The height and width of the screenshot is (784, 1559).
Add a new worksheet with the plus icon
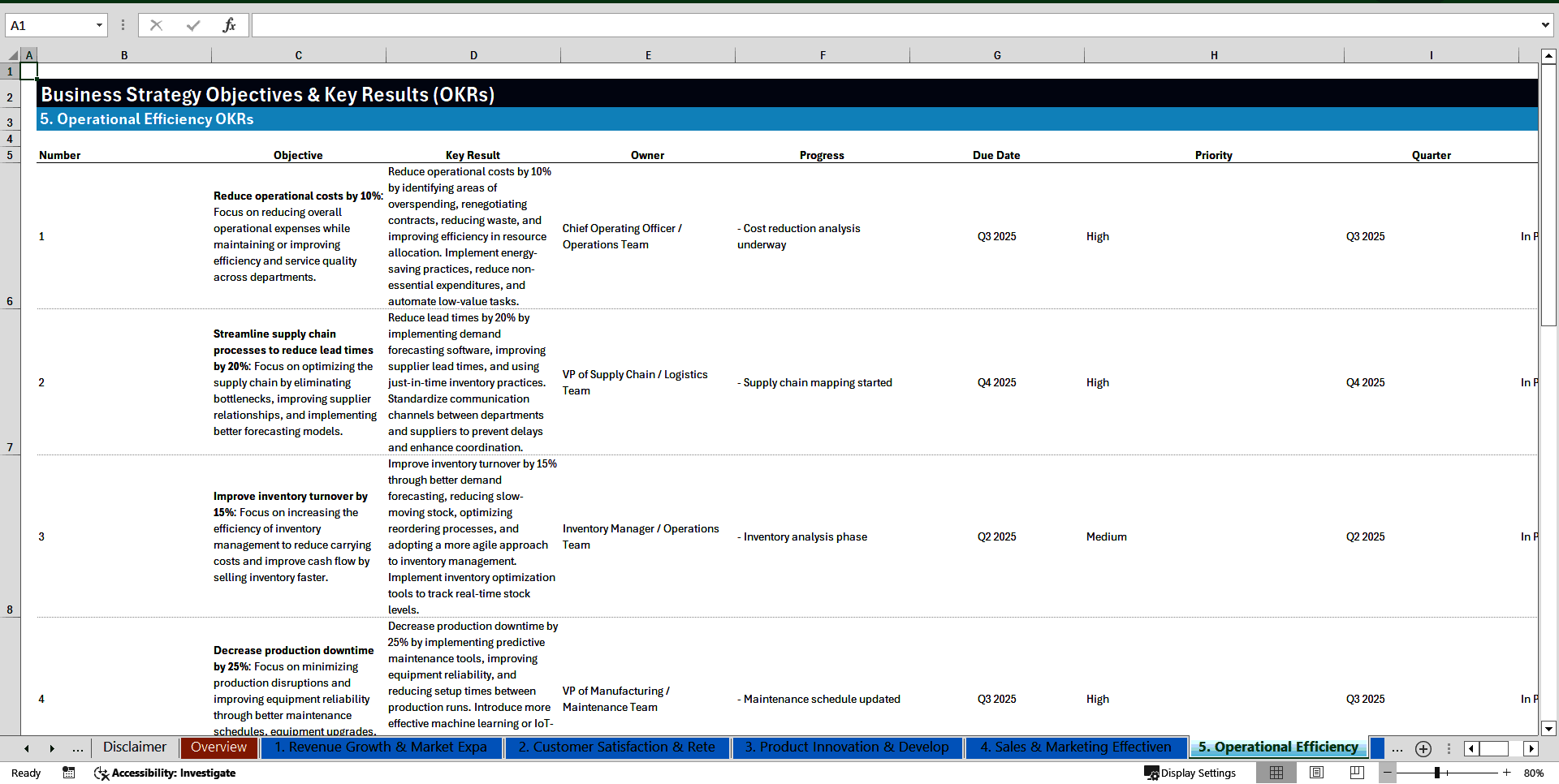(1423, 748)
